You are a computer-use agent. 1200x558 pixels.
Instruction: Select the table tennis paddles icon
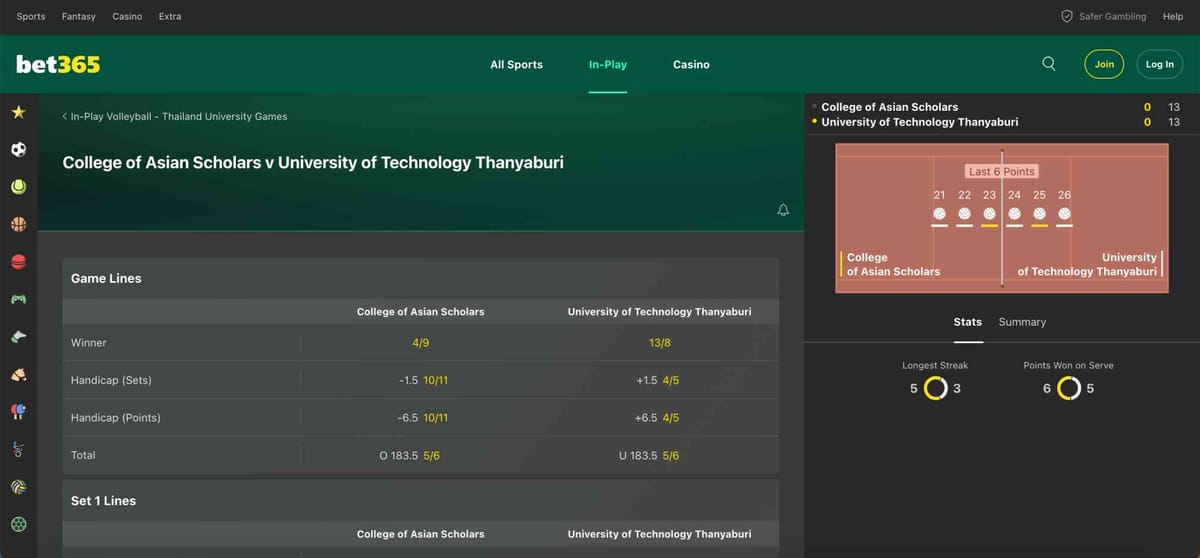coord(18,411)
